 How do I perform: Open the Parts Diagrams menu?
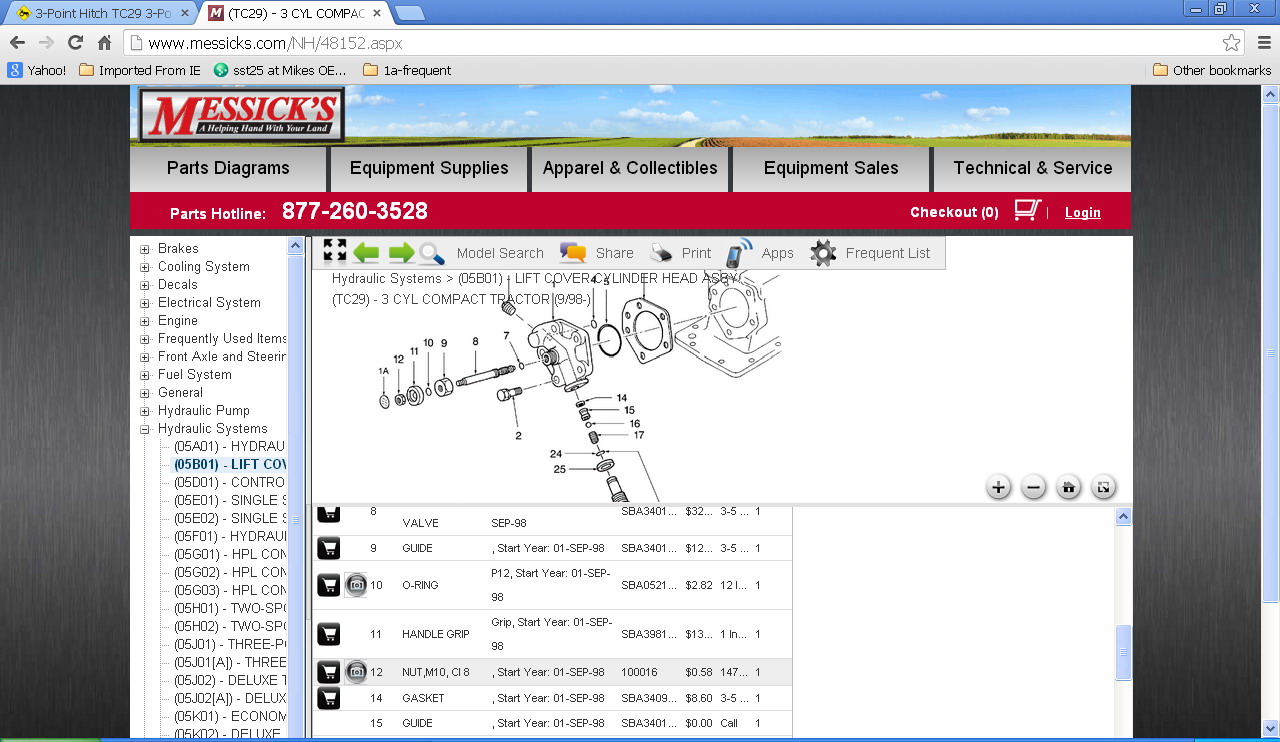pos(228,168)
